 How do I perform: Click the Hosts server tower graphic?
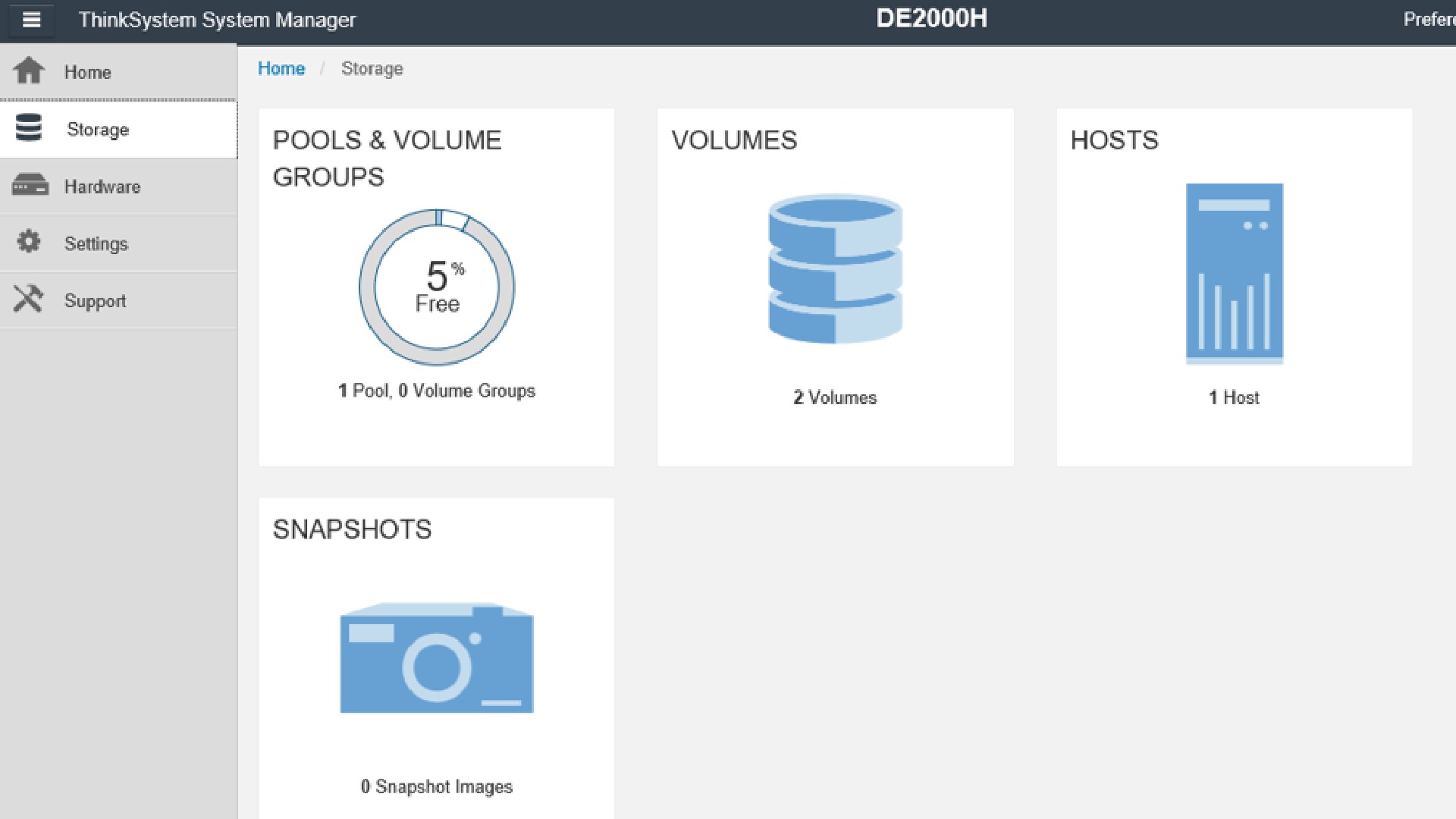click(x=1235, y=274)
